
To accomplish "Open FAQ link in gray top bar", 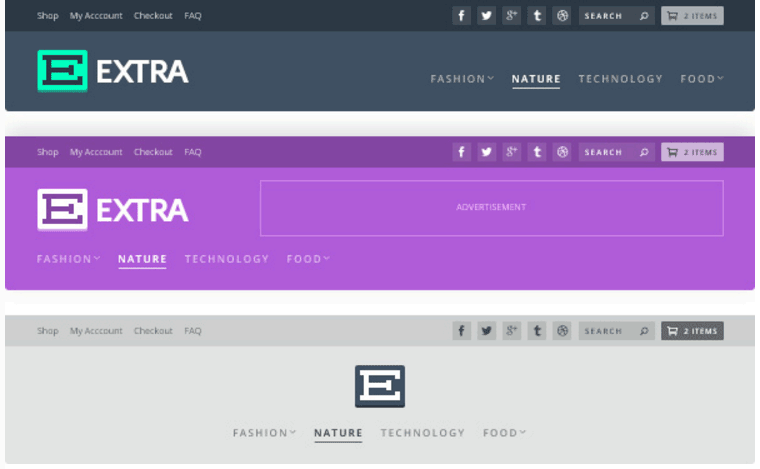I will [192, 331].
